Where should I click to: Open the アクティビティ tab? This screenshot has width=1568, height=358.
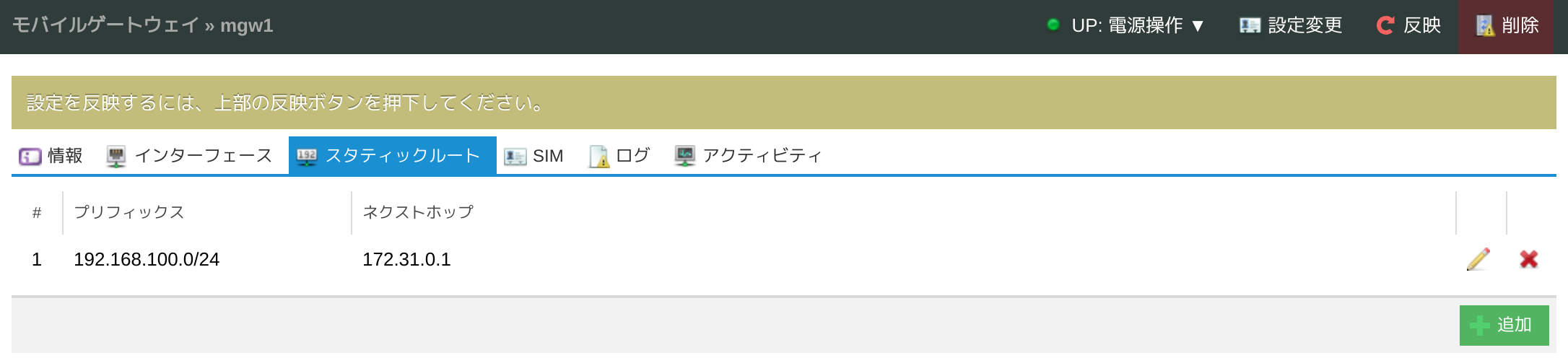coord(748,156)
